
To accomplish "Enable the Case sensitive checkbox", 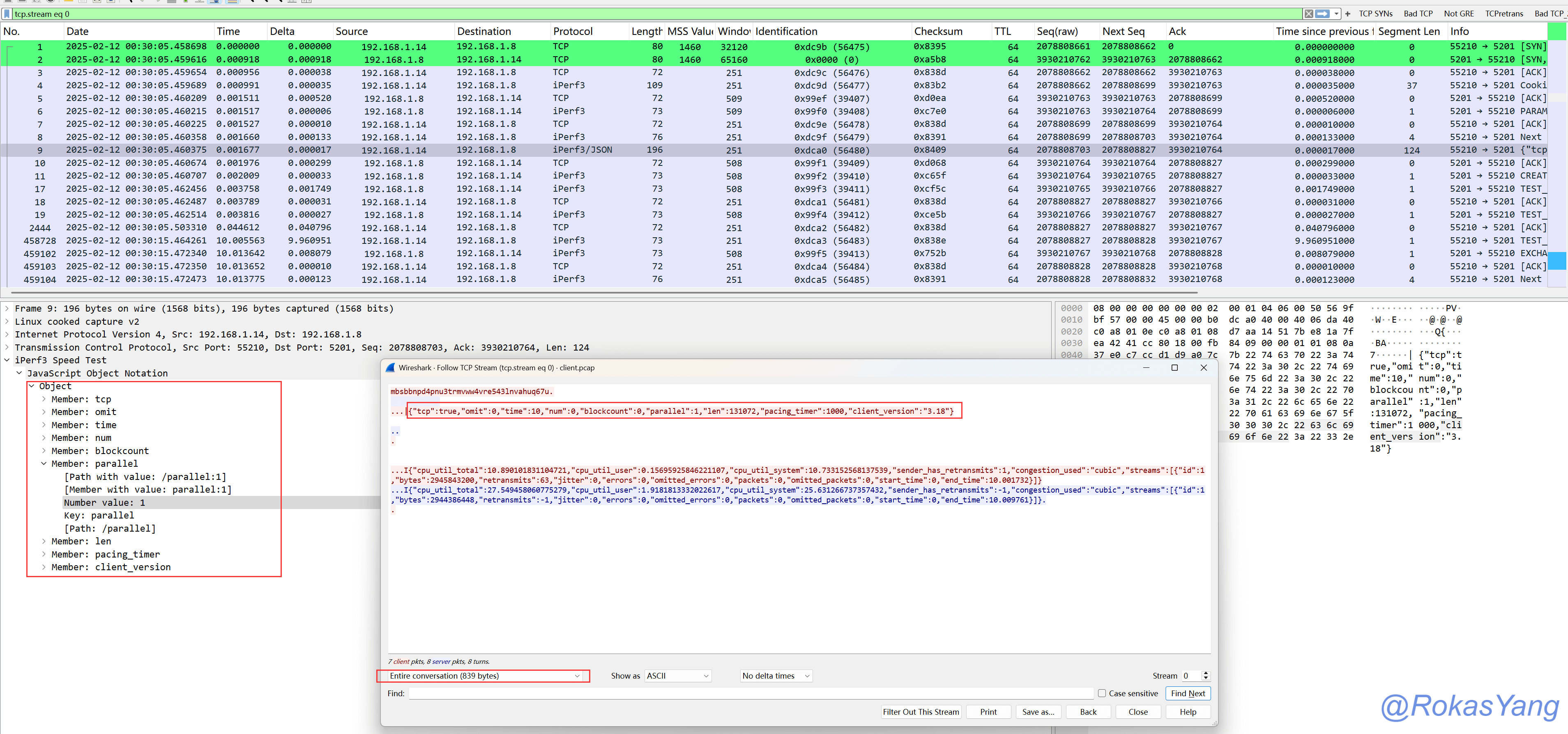I will click(1102, 693).
